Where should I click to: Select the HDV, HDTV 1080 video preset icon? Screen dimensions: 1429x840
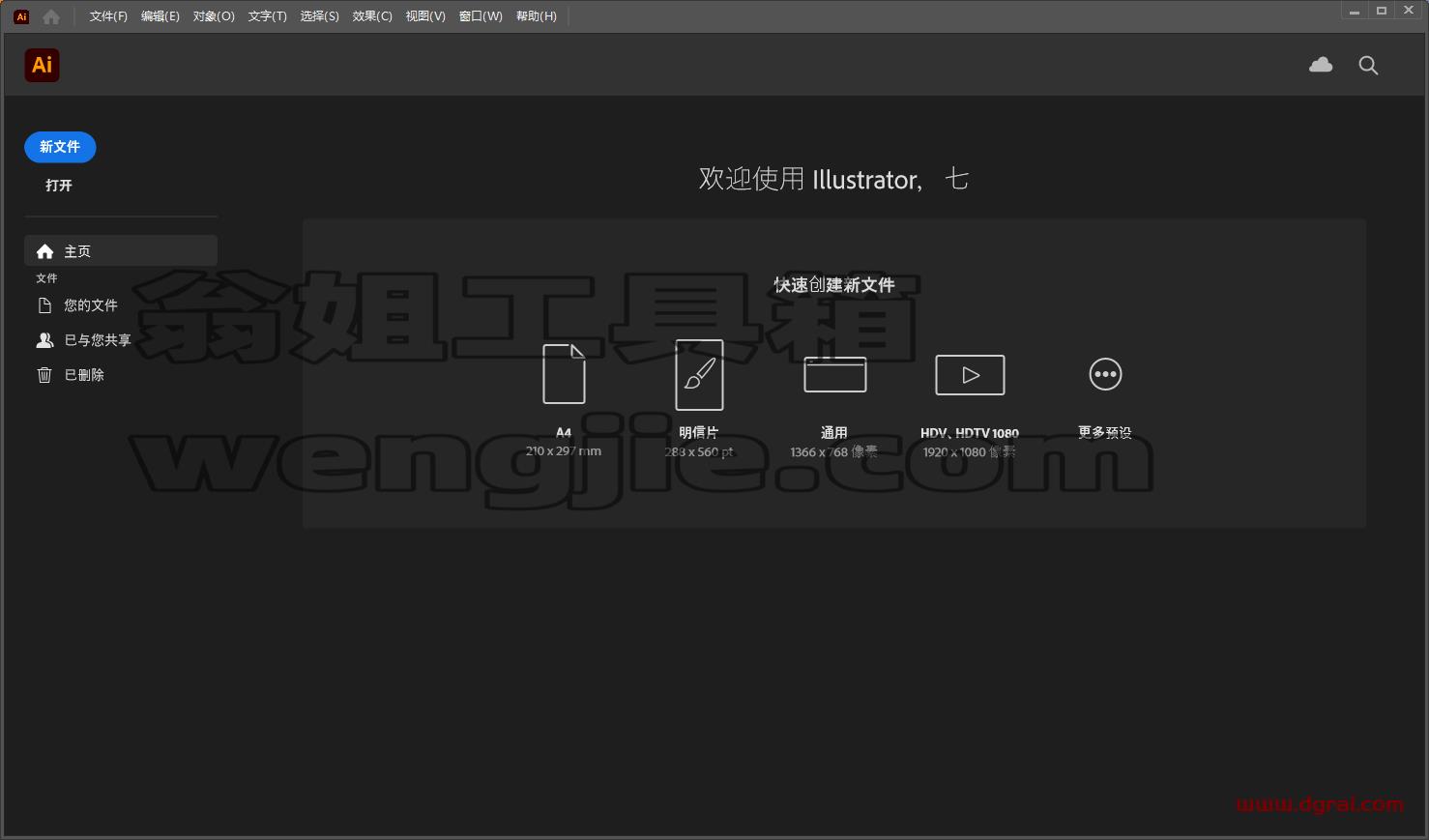pyautogui.click(x=970, y=374)
